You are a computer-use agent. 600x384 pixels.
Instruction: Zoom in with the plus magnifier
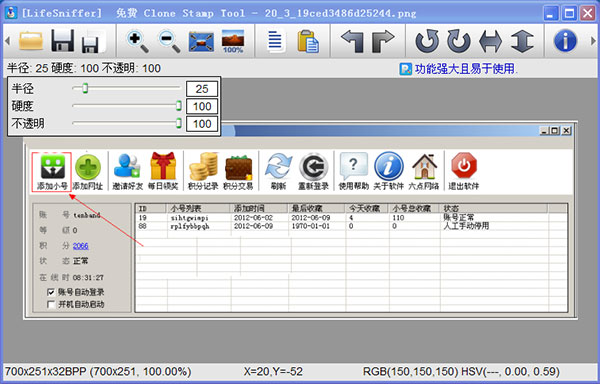point(137,41)
